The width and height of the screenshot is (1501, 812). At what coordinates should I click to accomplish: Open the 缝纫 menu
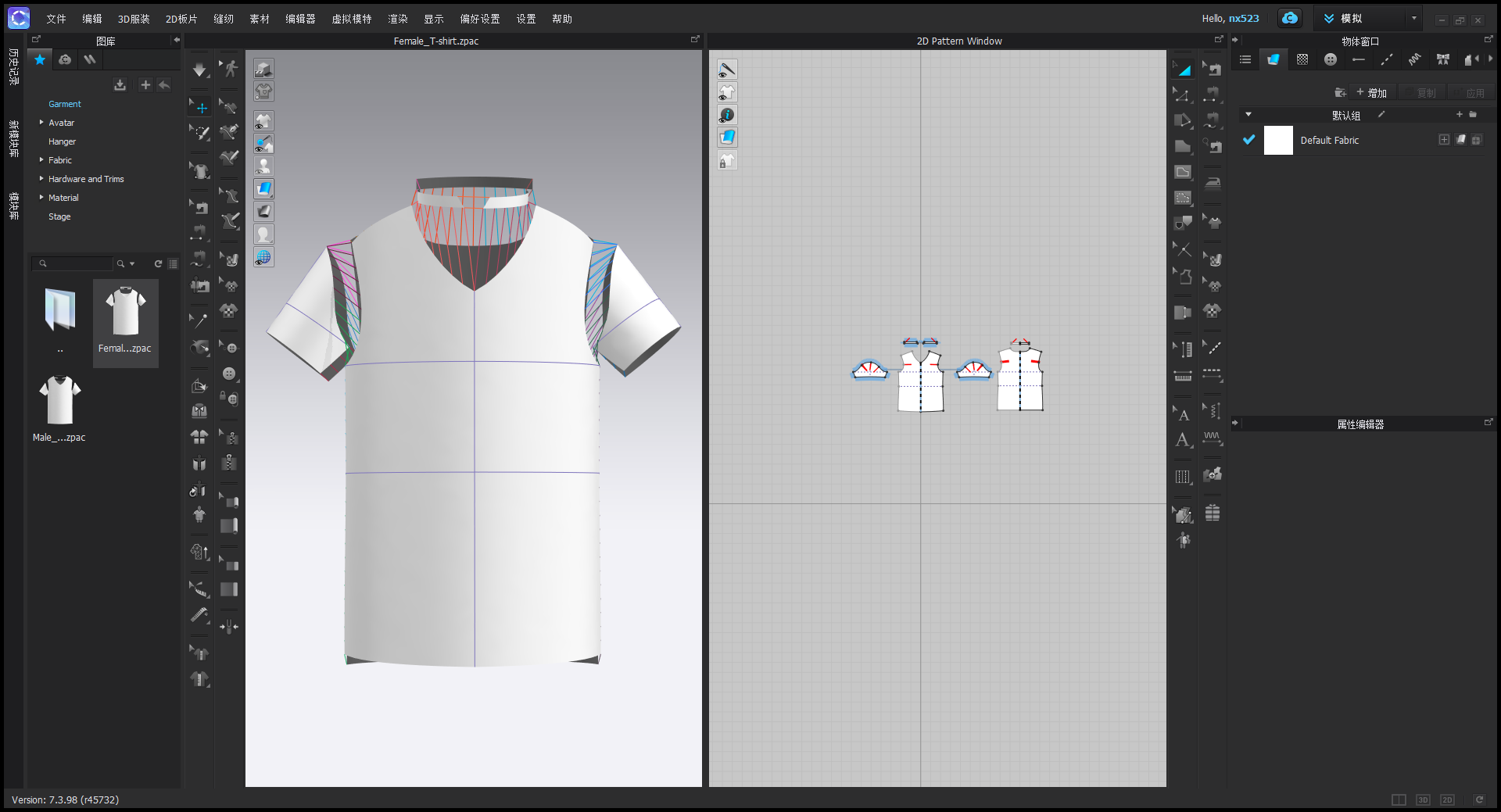coord(224,19)
